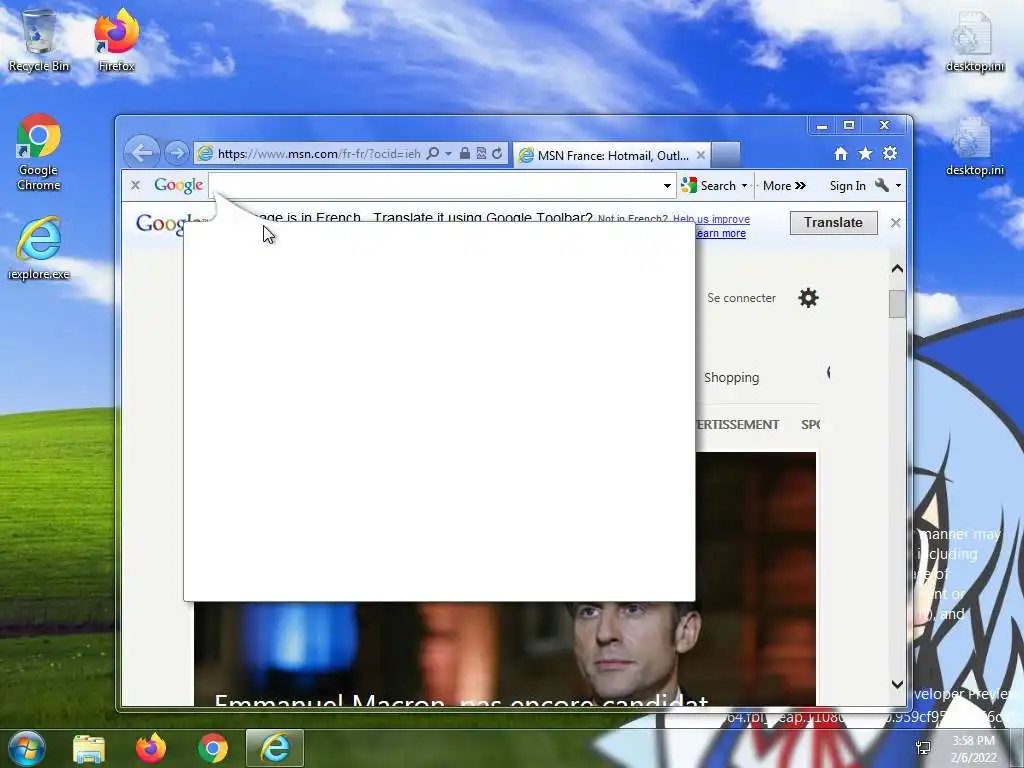The image size is (1024, 768).
Task: Expand the More toolbar options
Action: [784, 186]
